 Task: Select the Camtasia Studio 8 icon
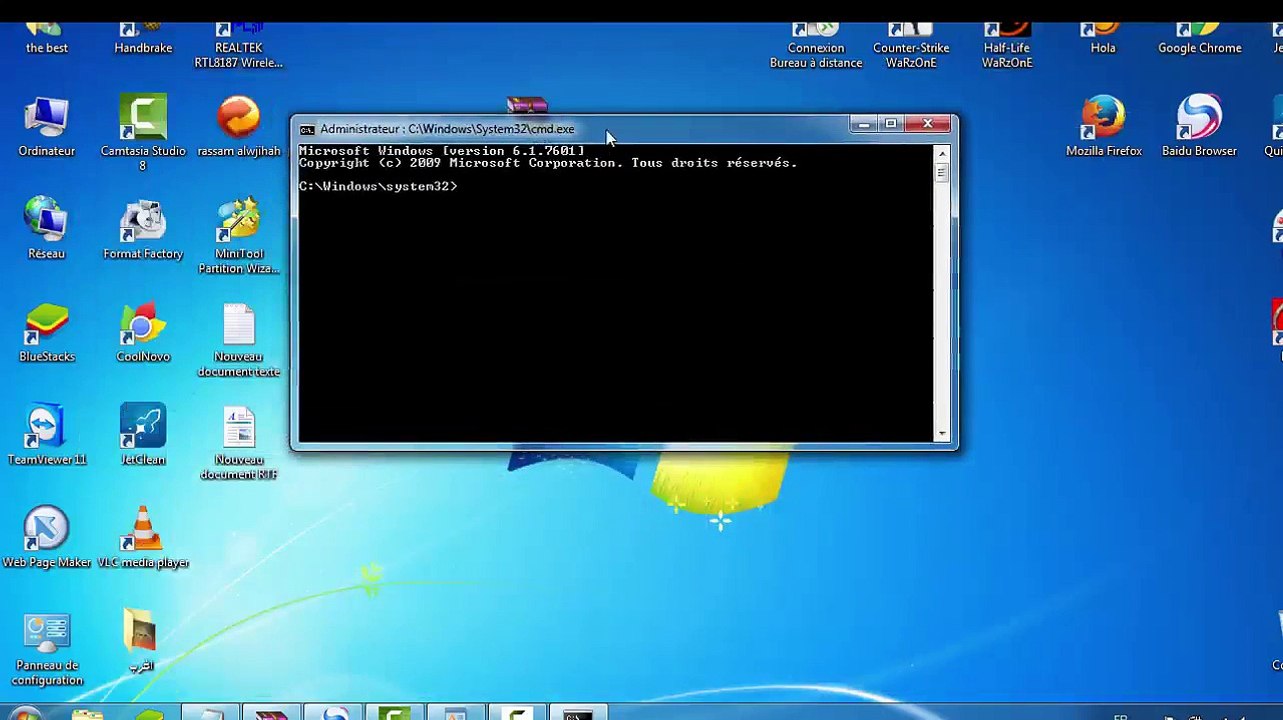[143, 133]
